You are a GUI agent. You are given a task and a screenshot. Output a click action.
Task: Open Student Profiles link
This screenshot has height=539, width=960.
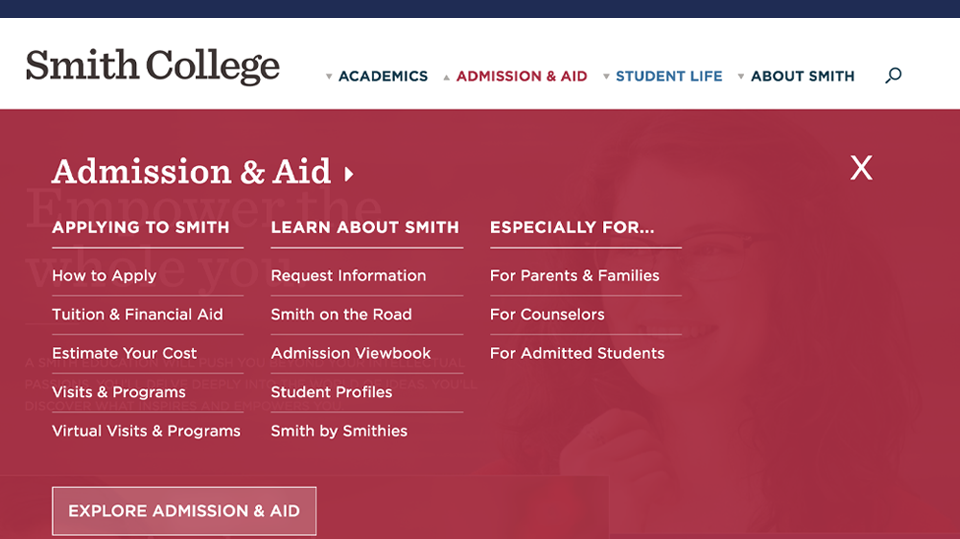pyautogui.click(x=331, y=392)
